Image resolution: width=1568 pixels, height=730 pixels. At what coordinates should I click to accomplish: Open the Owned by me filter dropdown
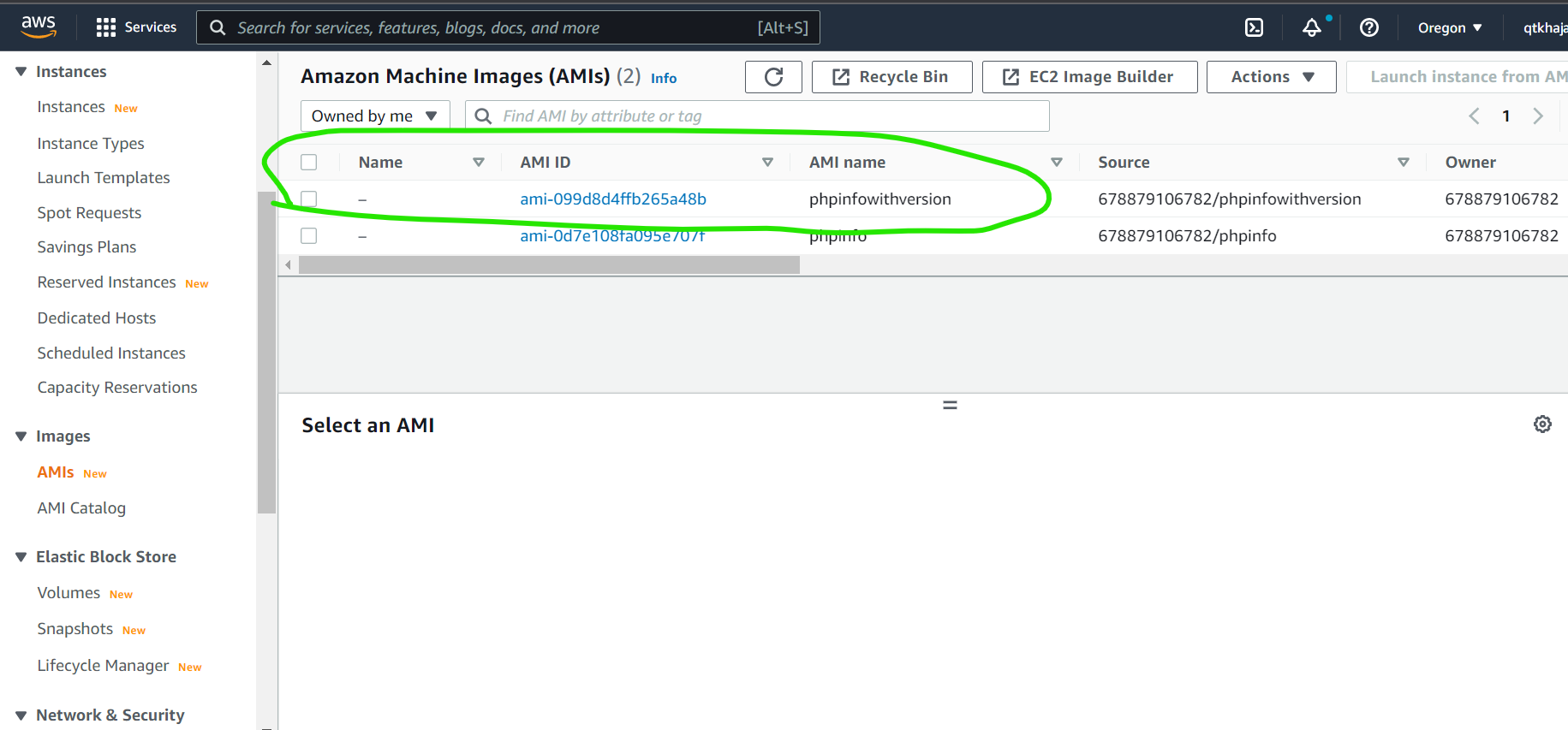(374, 116)
